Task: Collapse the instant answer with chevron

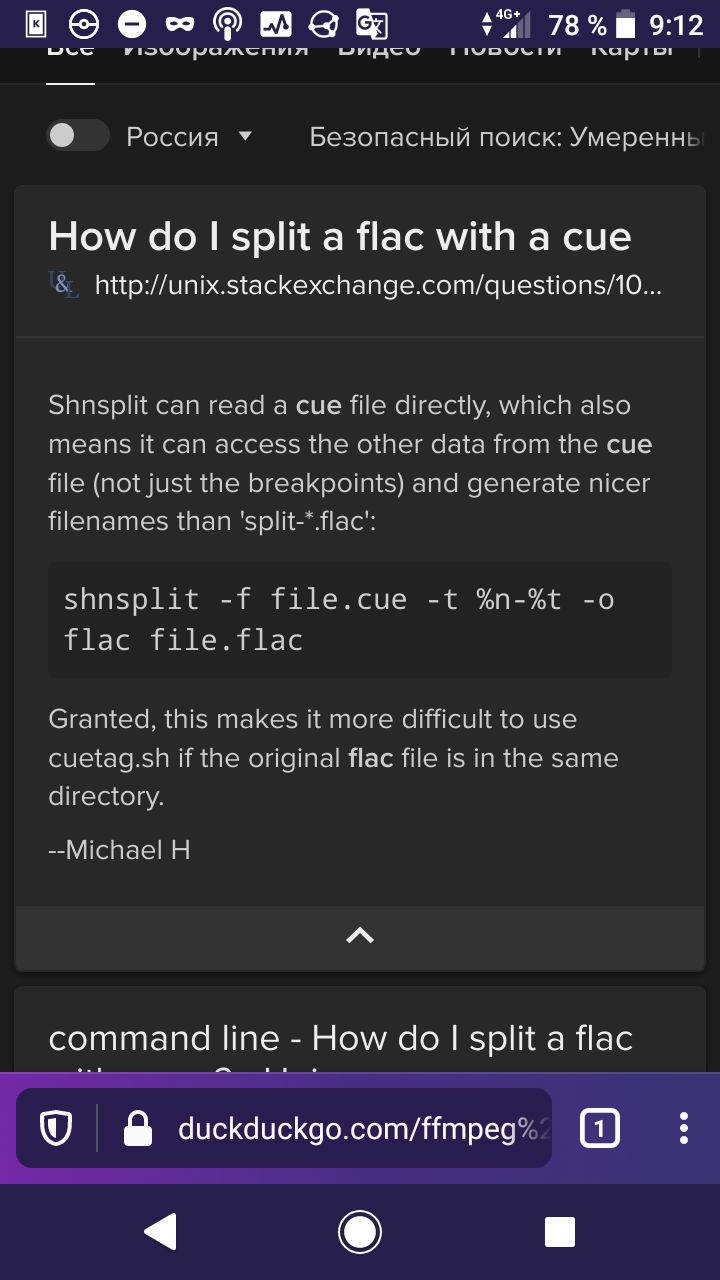Action: coord(360,936)
